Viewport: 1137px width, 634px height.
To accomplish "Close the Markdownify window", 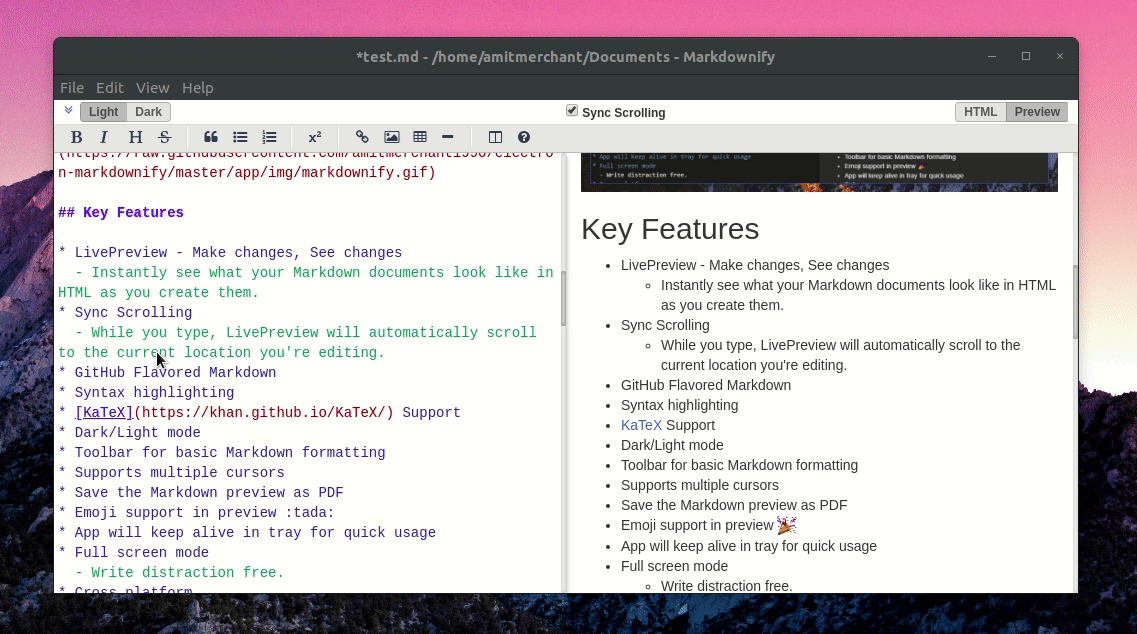I will [x=1059, y=57].
